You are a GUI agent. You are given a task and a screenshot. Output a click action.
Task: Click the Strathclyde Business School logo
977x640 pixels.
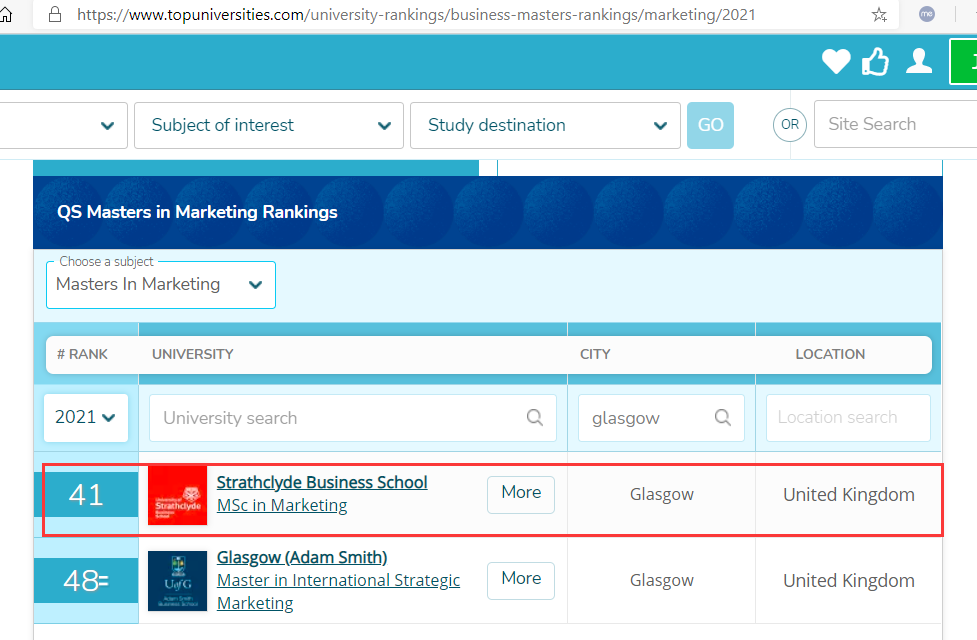tap(178, 495)
